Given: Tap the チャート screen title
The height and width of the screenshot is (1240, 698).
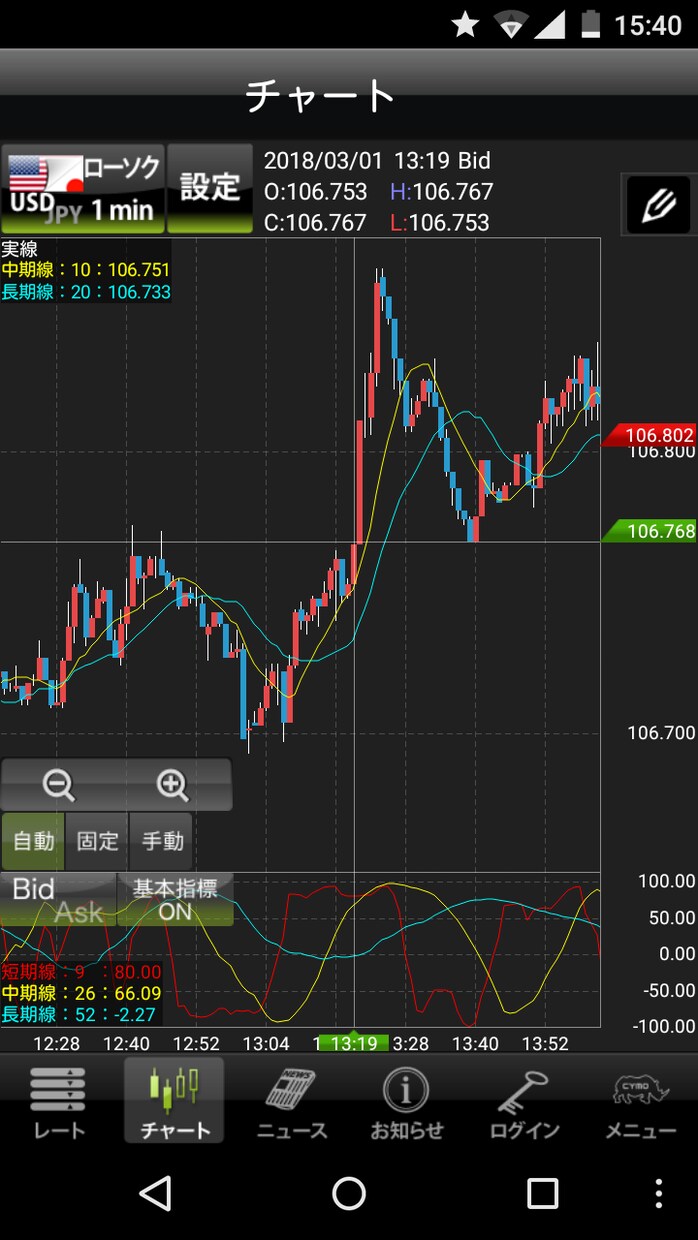Looking at the screenshot, I should pyautogui.click(x=322, y=96).
